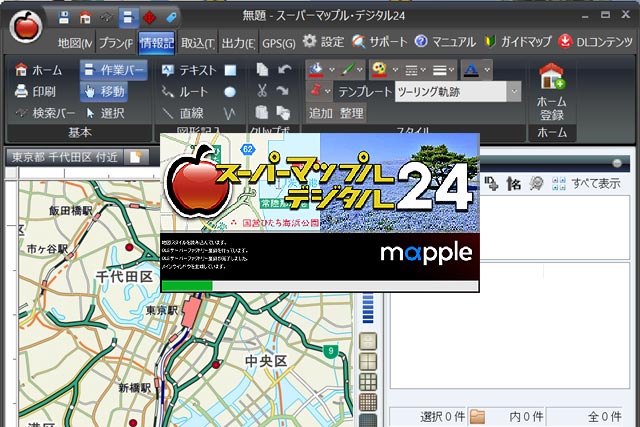Open the 地図 ribbon tab
Viewport: 640px width, 427px height.
click(75, 42)
